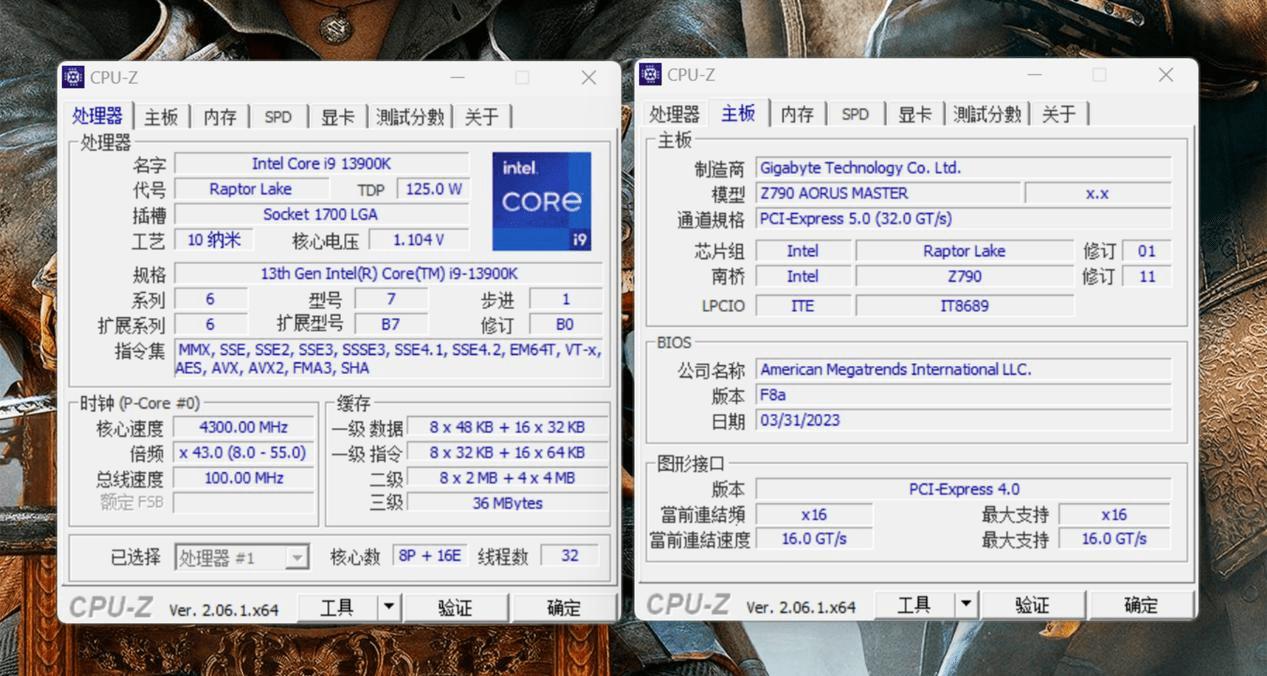
Task: Click 工具 button in right CPU-Z window
Action: click(x=914, y=604)
